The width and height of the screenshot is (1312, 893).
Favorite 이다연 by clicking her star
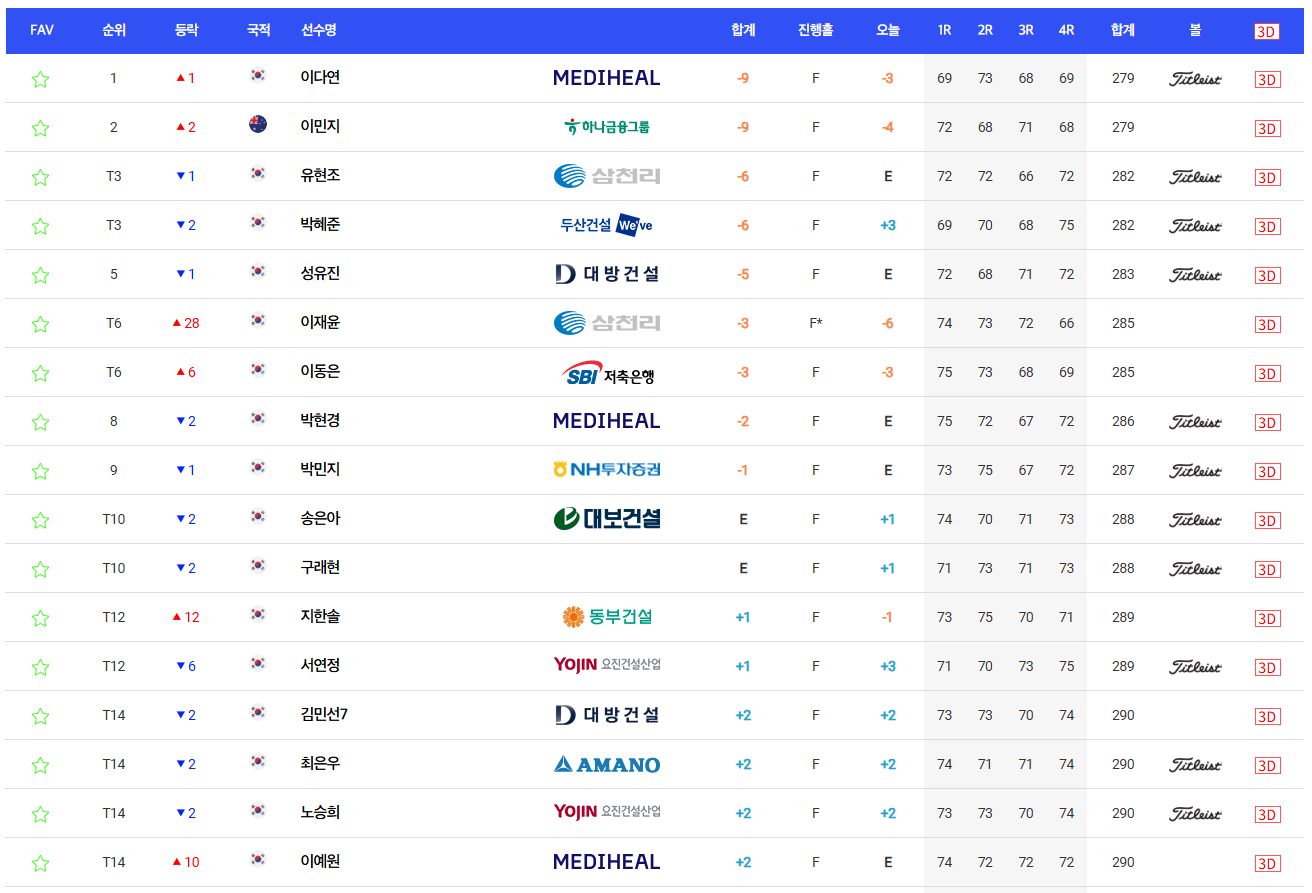41,78
